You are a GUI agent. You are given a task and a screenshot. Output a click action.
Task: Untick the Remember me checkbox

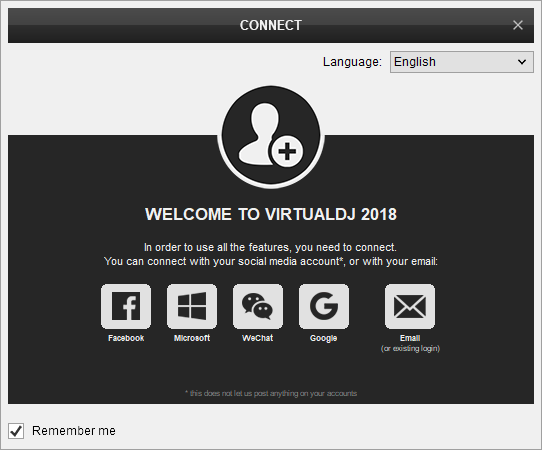coord(16,431)
